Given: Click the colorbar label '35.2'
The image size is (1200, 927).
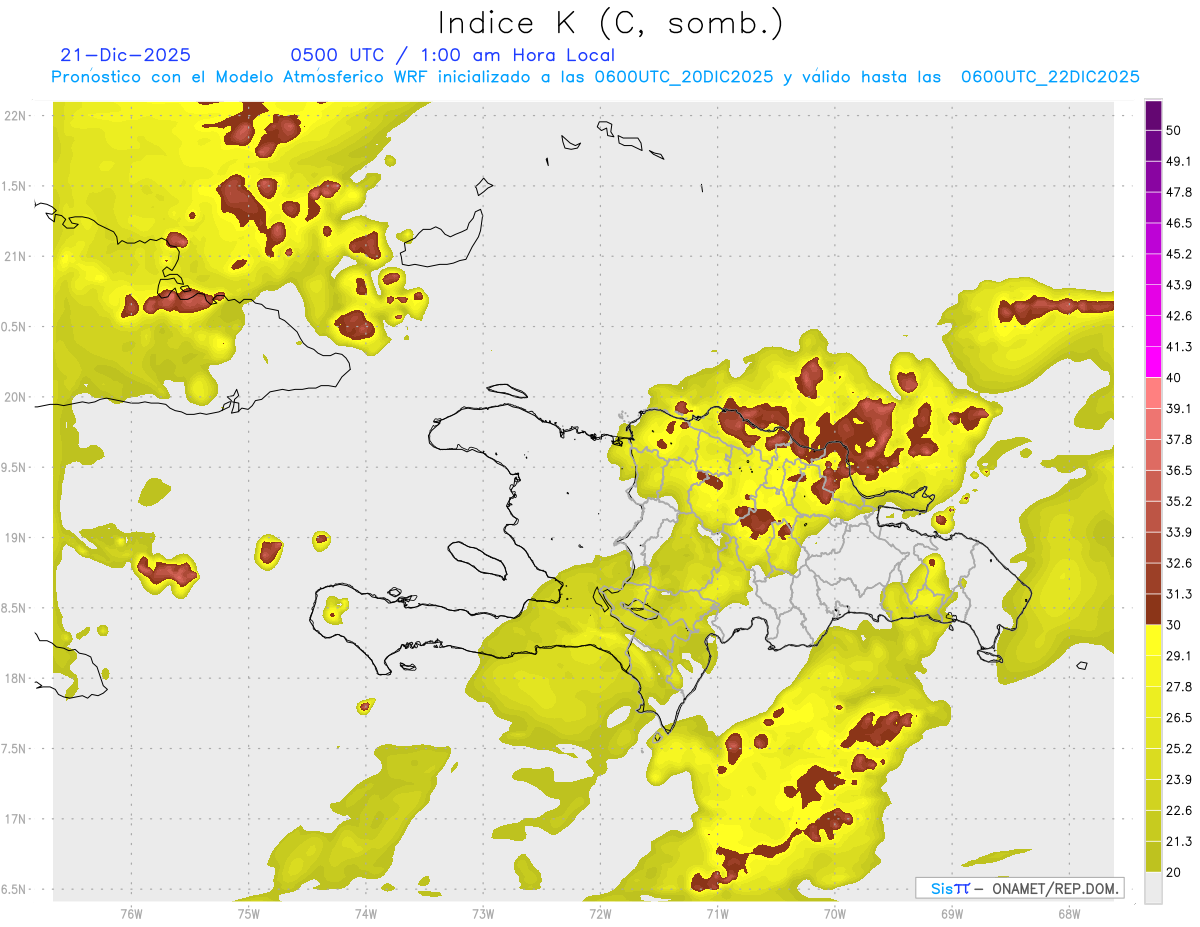Looking at the screenshot, I should point(1178,501).
